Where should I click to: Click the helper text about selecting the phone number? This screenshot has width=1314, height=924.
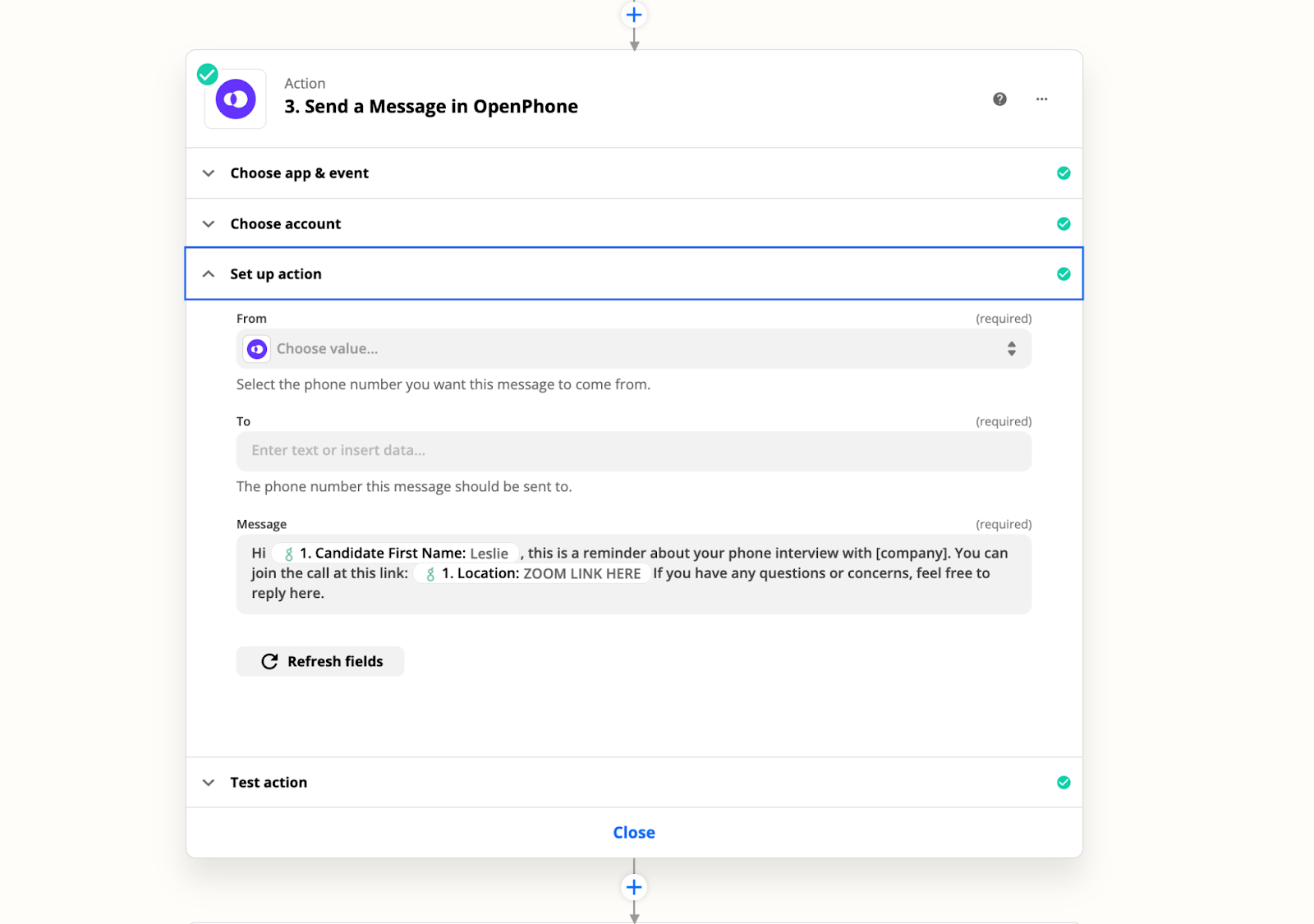443,384
